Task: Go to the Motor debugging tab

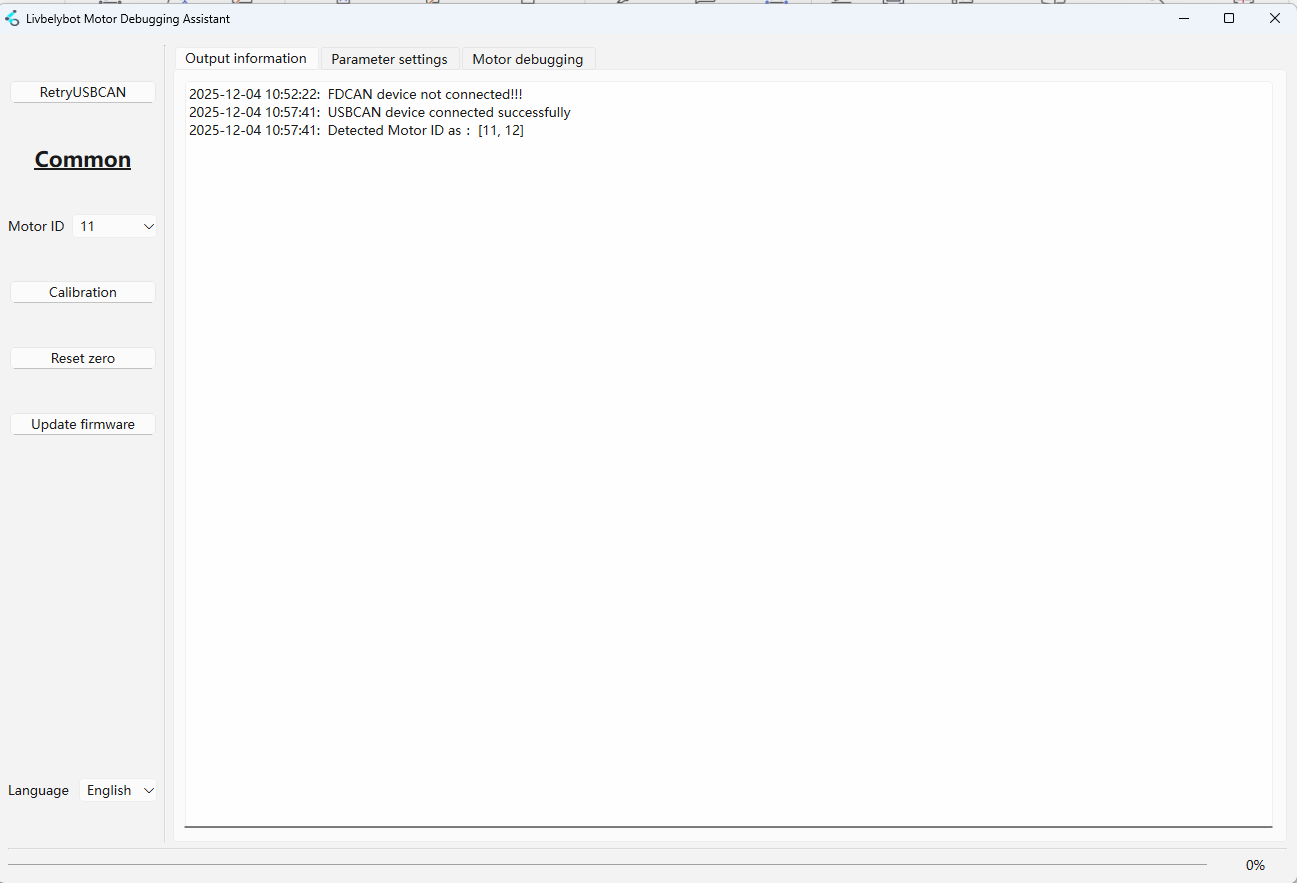Action: click(527, 60)
